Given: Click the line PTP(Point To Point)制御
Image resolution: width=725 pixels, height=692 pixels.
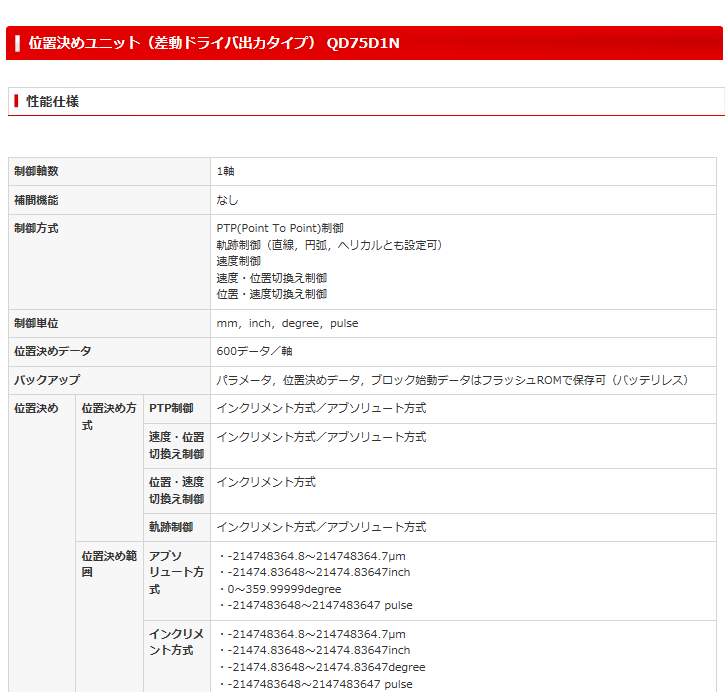Looking at the screenshot, I should coord(280,228).
